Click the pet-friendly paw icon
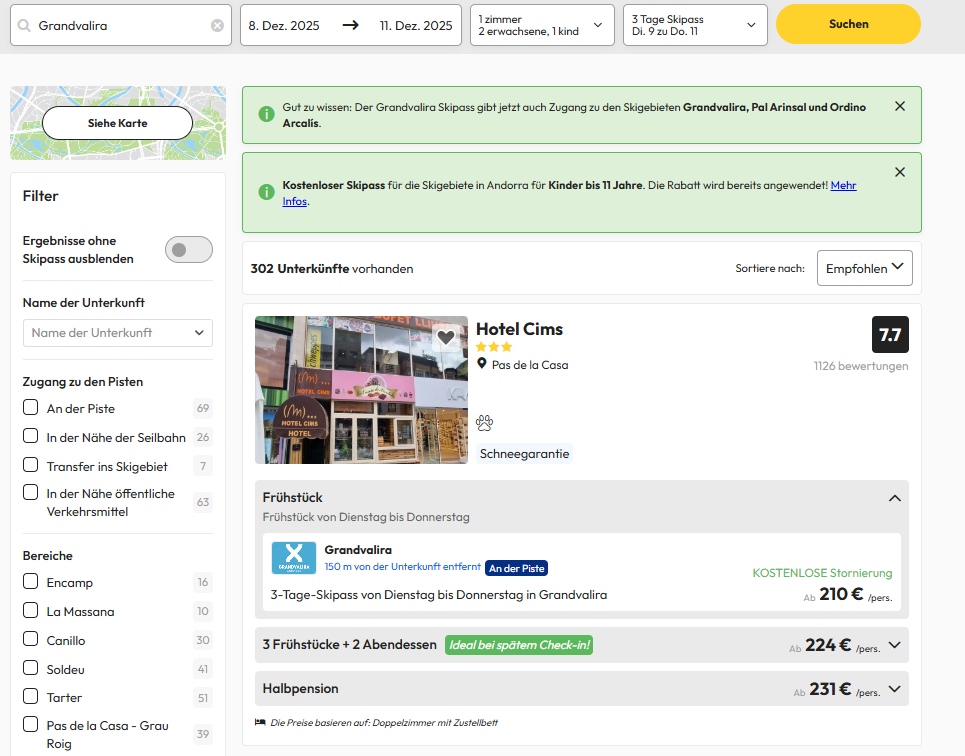Viewport: 965px width, 756px height. [484, 423]
